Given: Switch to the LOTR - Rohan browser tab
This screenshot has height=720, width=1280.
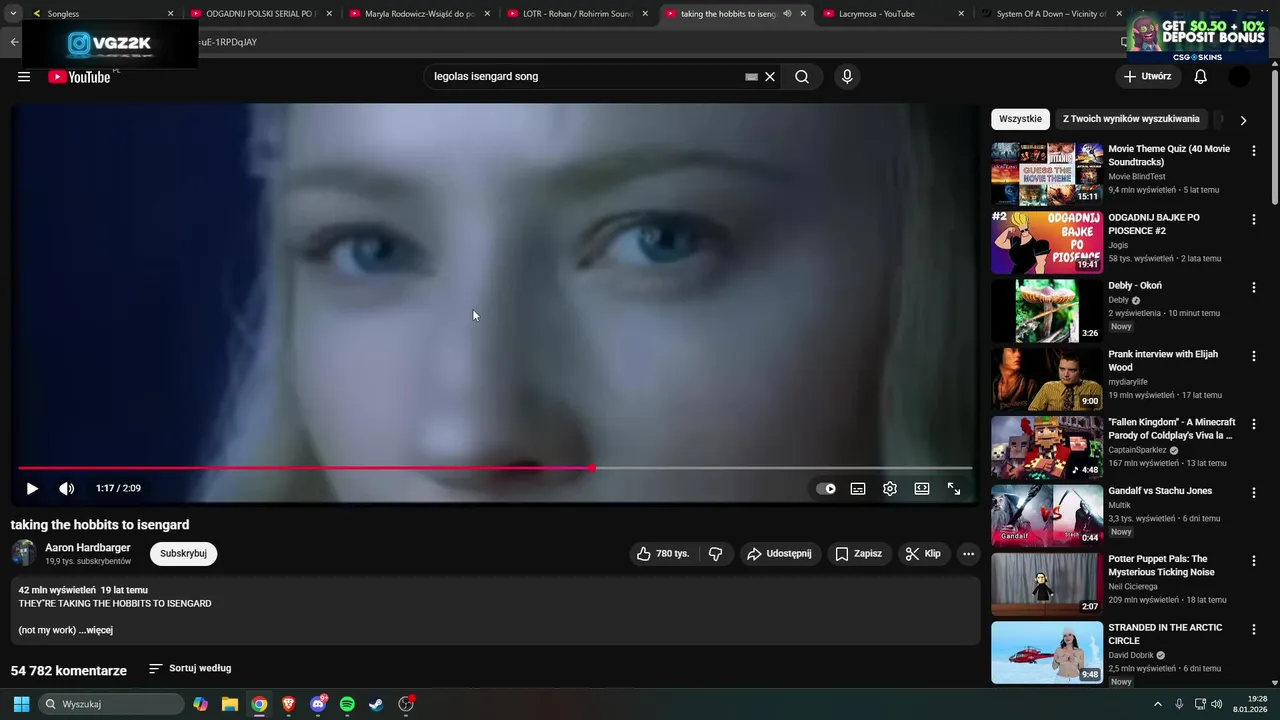Looking at the screenshot, I should [577, 14].
